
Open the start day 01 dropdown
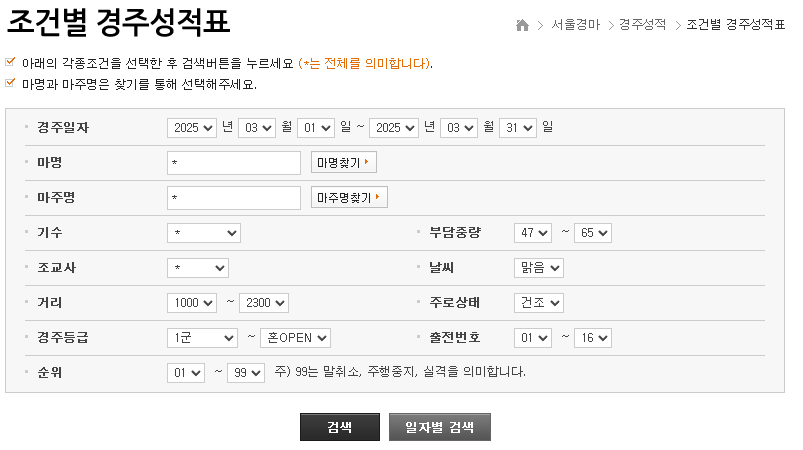[x=315, y=128]
